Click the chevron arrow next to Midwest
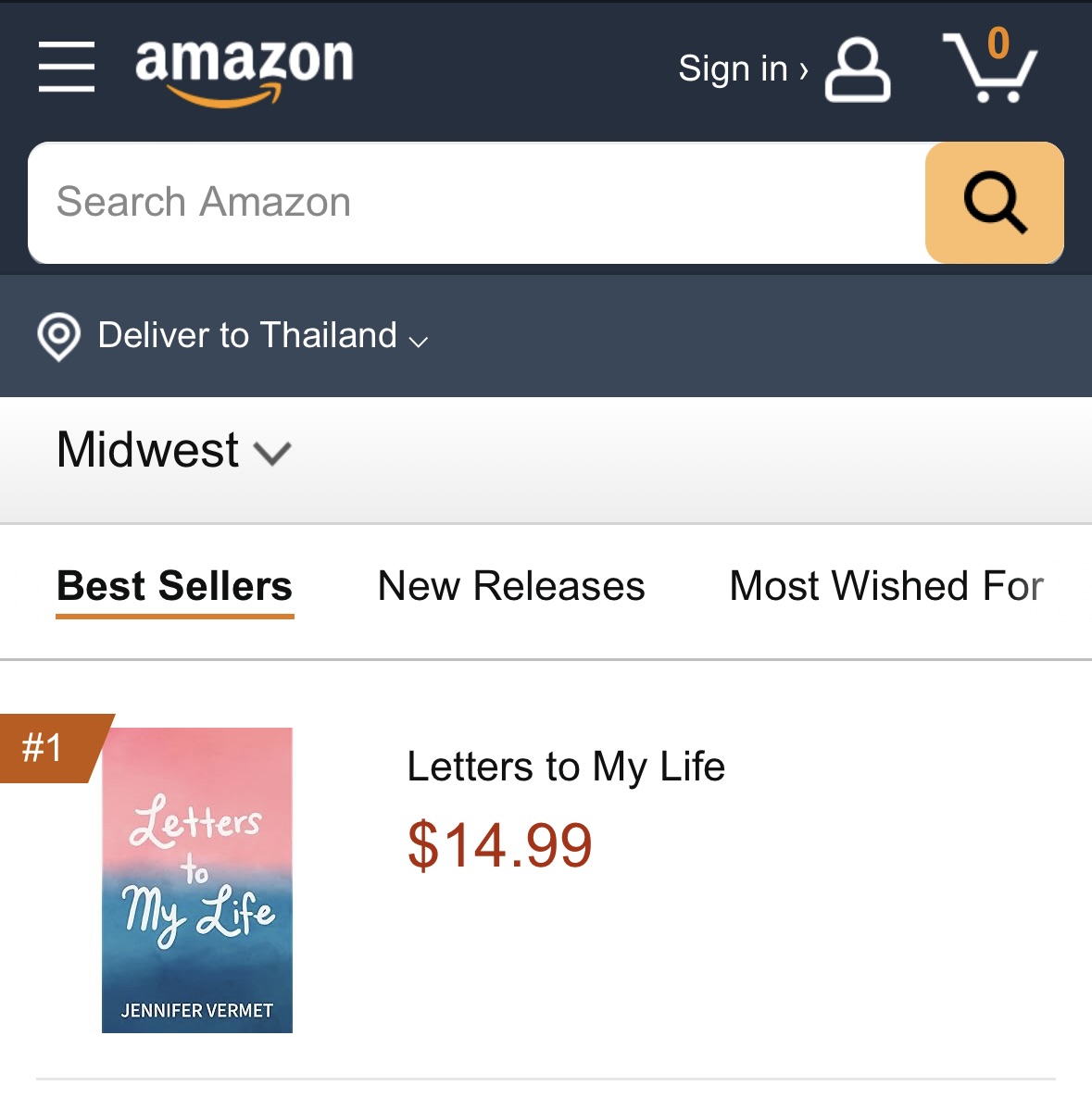1092x1098 pixels. [x=272, y=454]
